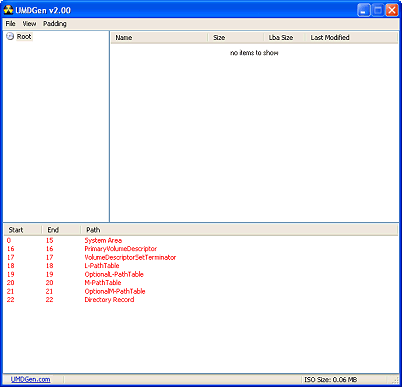Click the ISO Size 0.06 MB status text
The image size is (402, 387).
(x=331, y=379)
